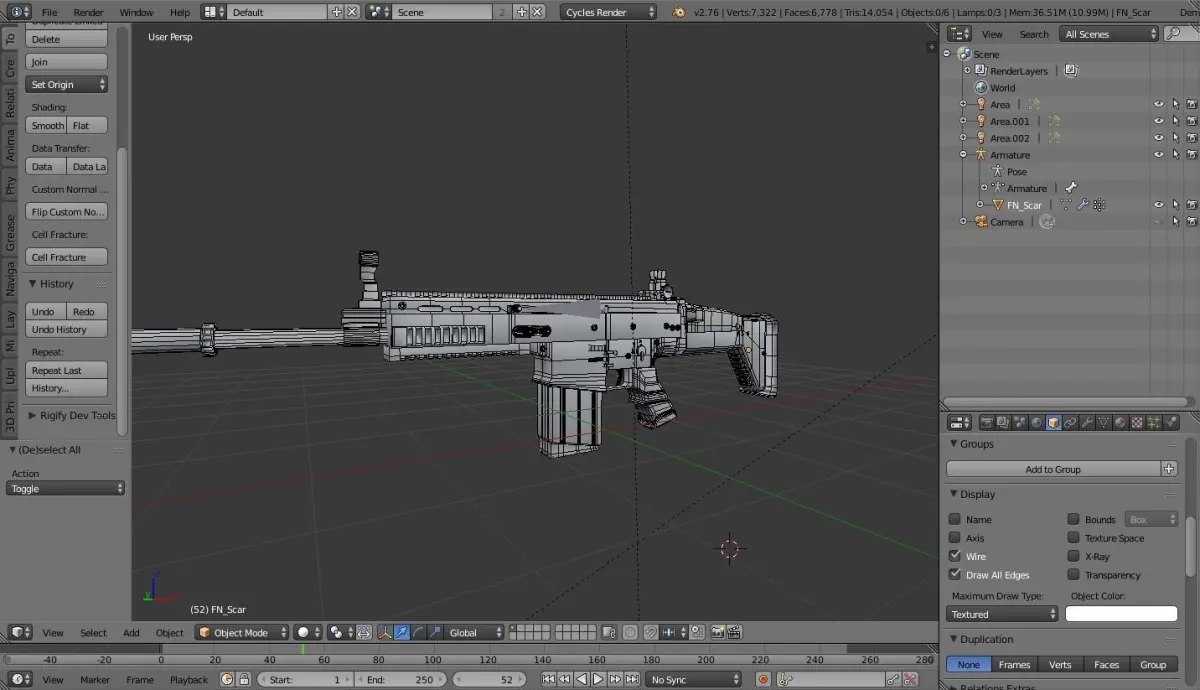The image size is (1200, 690).
Task: Open the Set Origin dropdown
Action: (67, 84)
